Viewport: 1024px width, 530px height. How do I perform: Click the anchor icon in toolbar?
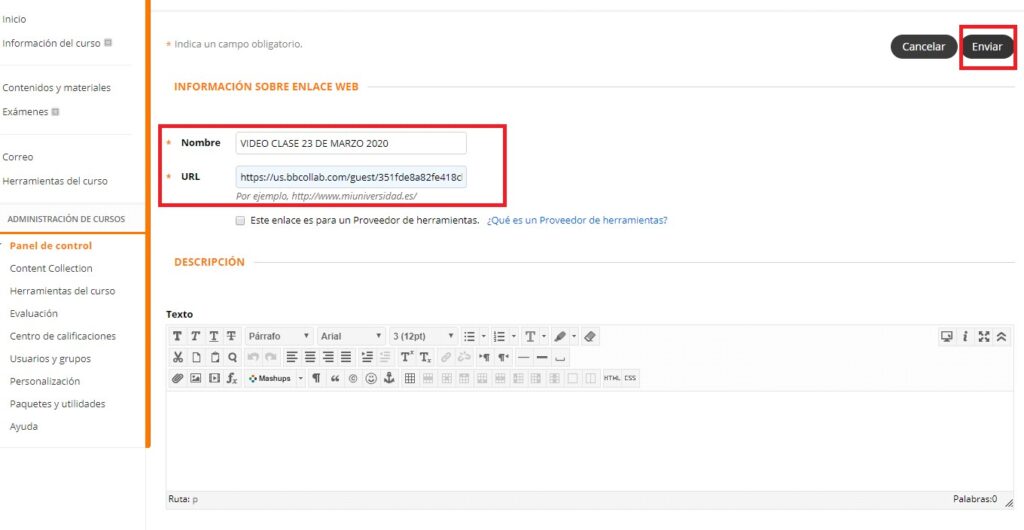coord(389,379)
